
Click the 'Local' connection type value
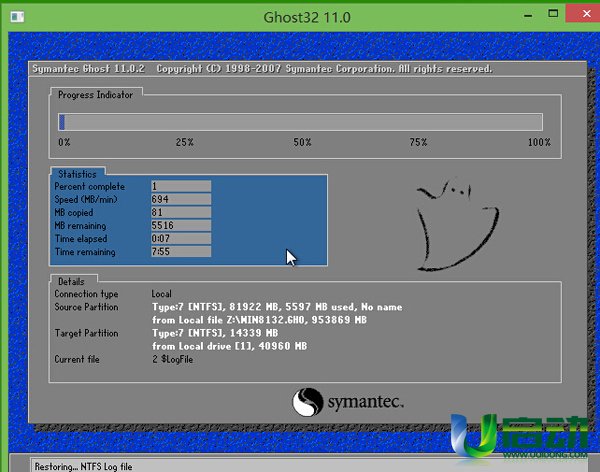(x=161, y=294)
